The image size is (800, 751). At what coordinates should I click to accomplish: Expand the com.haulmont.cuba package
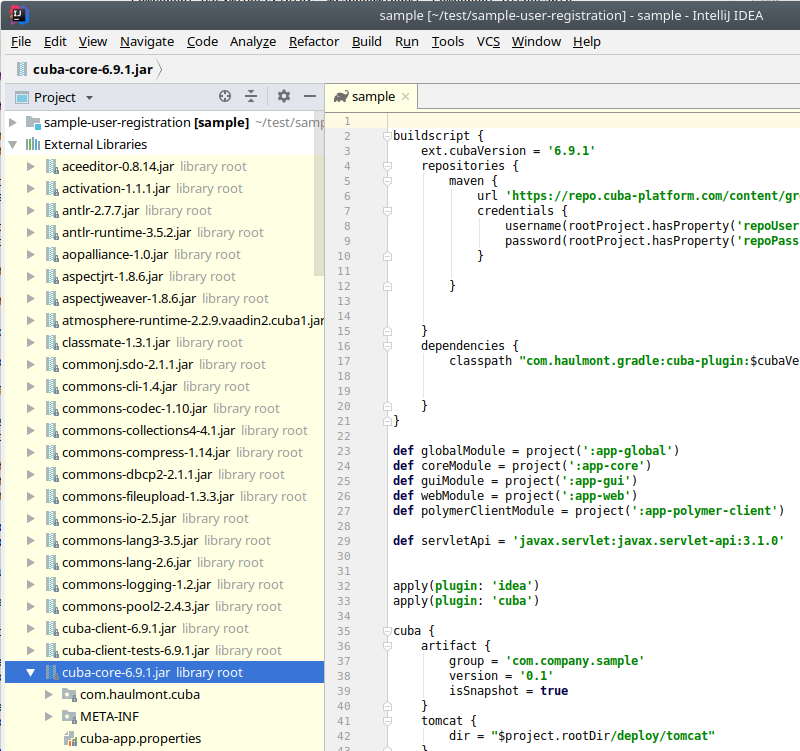point(48,694)
